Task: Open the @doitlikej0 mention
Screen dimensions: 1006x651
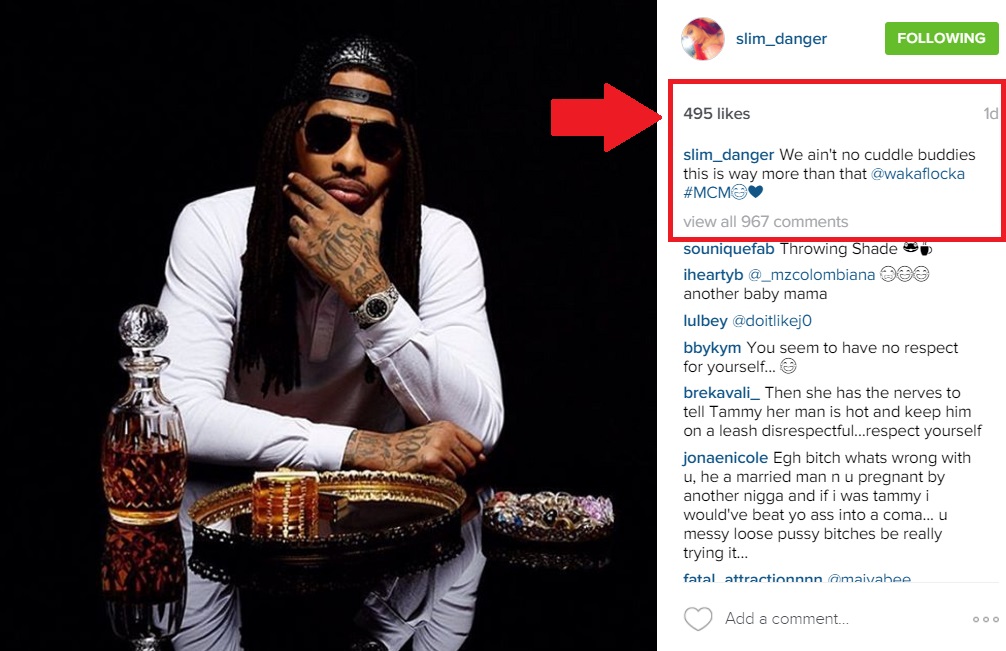Action: 772,321
